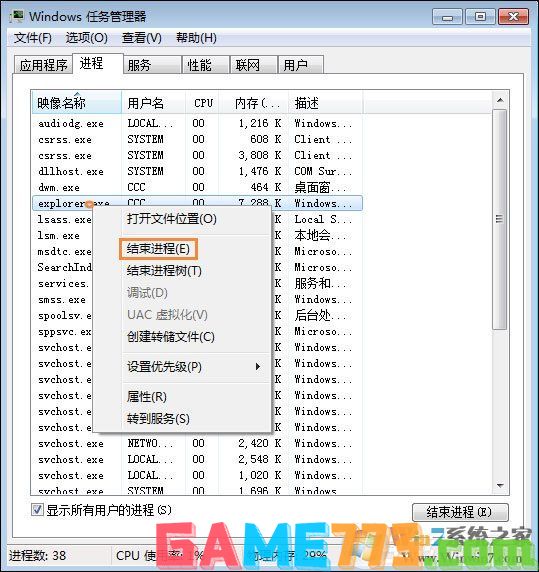This screenshot has height=572, width=539.
Task: Click the scrollbar down arrow
Action: [500, 486]
